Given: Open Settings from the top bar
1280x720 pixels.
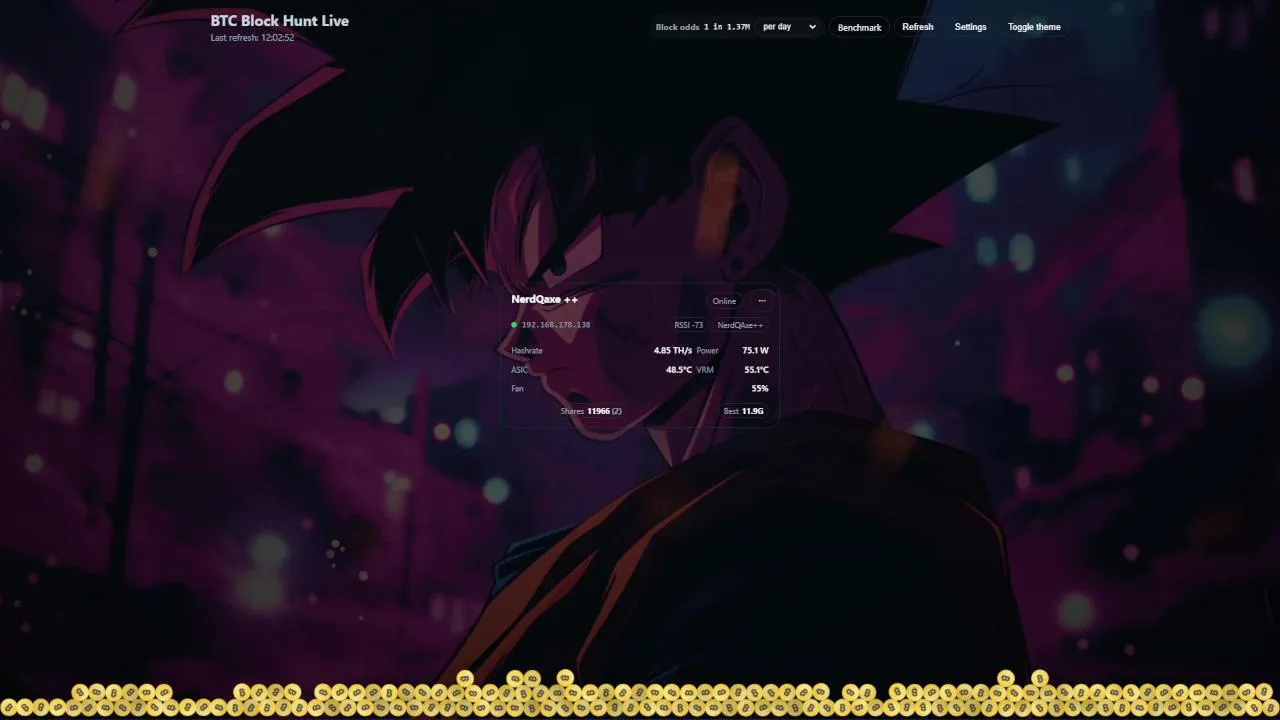Looking at the screenshot, I should point(970,27).
